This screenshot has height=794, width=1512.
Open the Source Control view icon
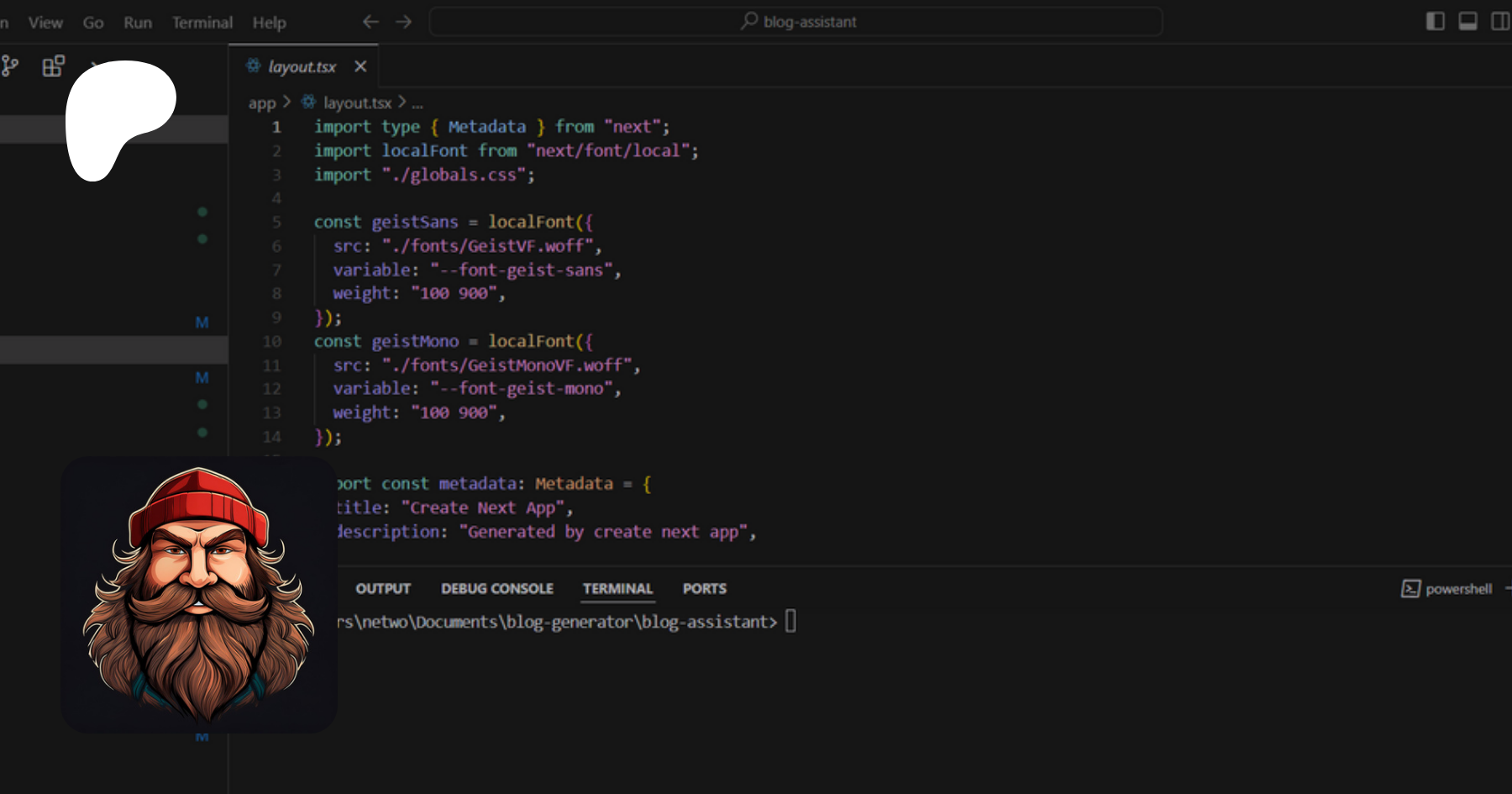(10, 66)
